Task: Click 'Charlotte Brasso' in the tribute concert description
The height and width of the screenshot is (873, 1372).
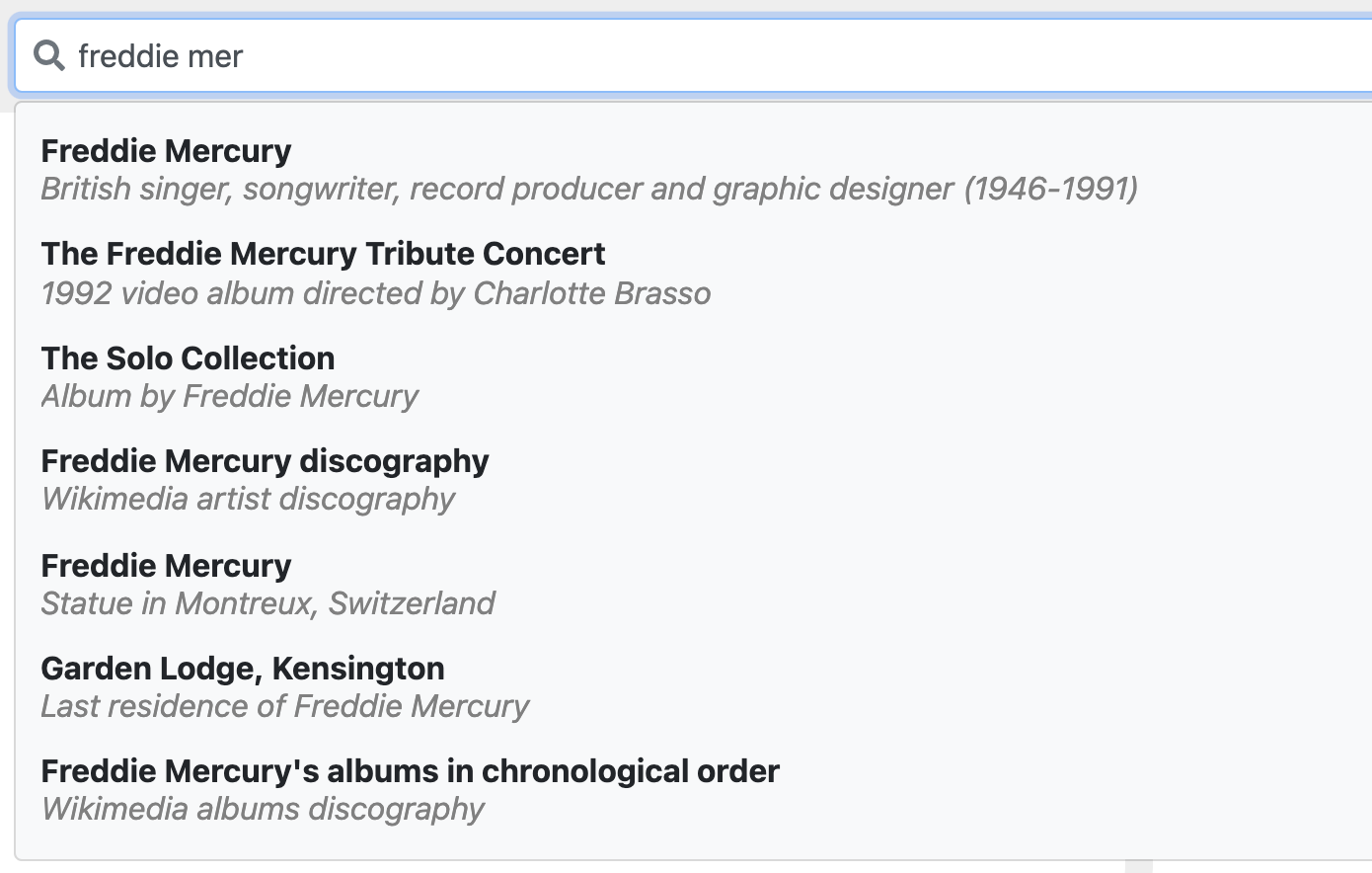Action: coord(592,293)
